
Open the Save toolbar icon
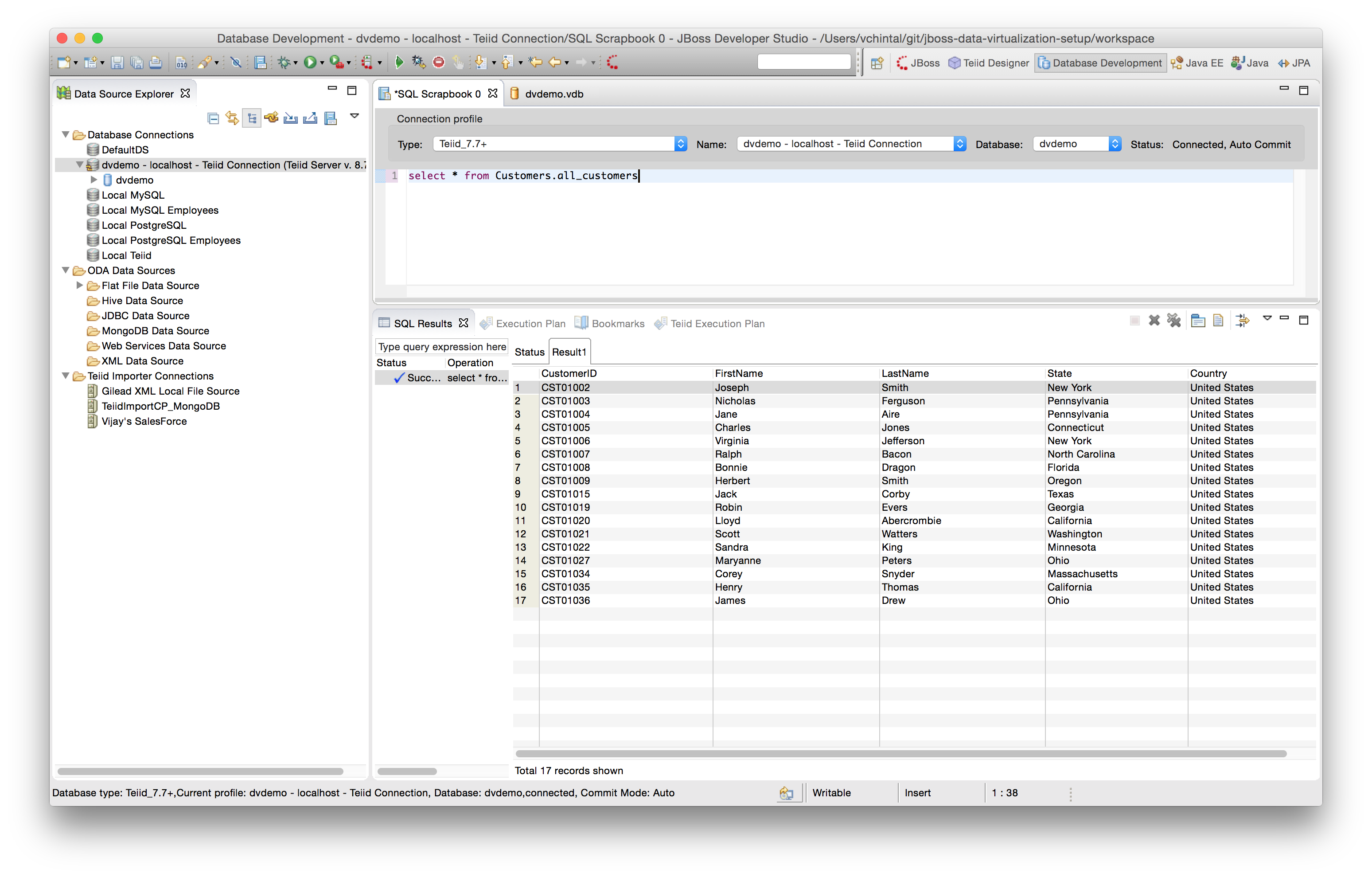118,62
